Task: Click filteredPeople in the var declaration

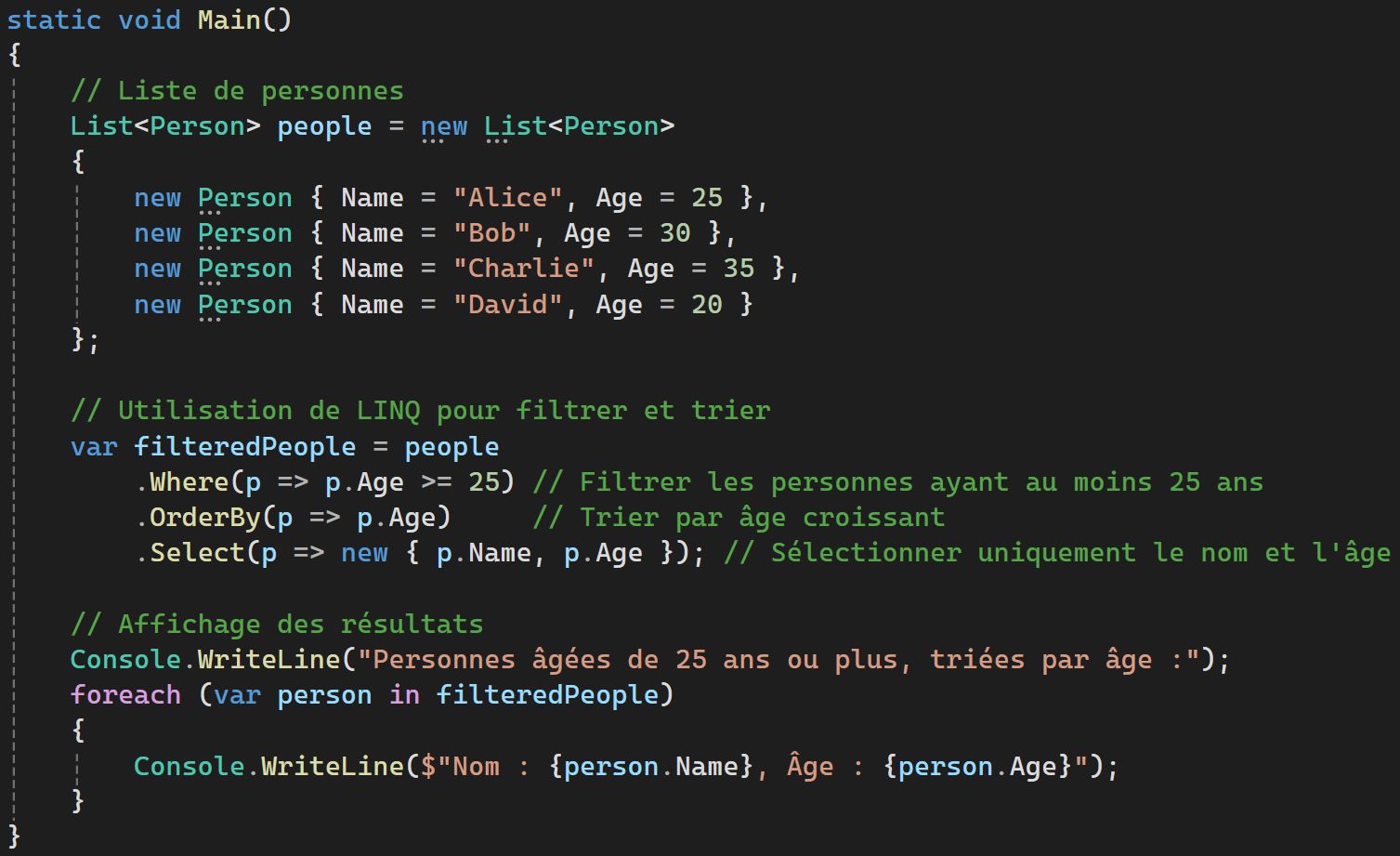Action: (x=244, y=447)
